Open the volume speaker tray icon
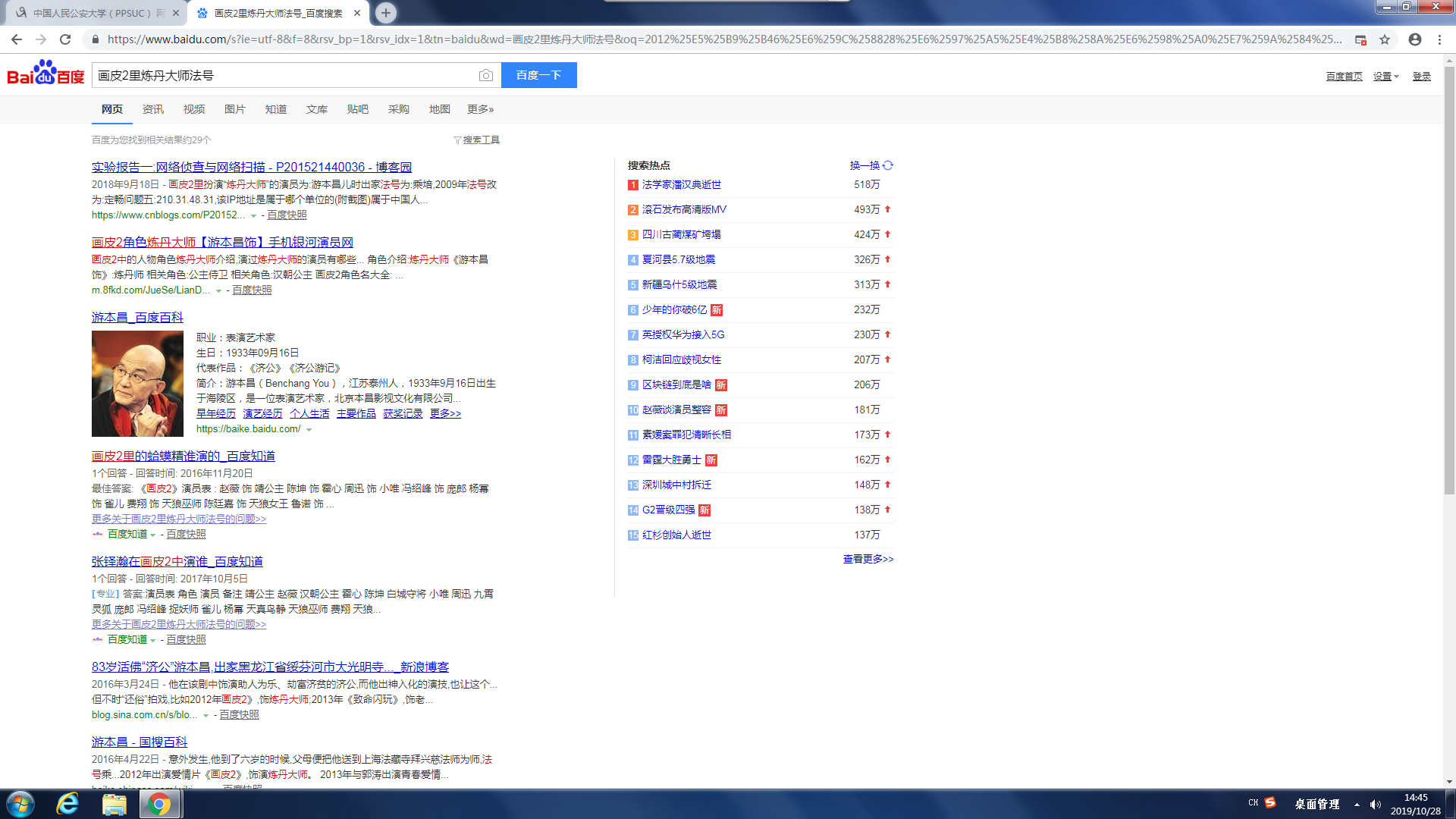Screen dimensions: 1456x819 1375,805
